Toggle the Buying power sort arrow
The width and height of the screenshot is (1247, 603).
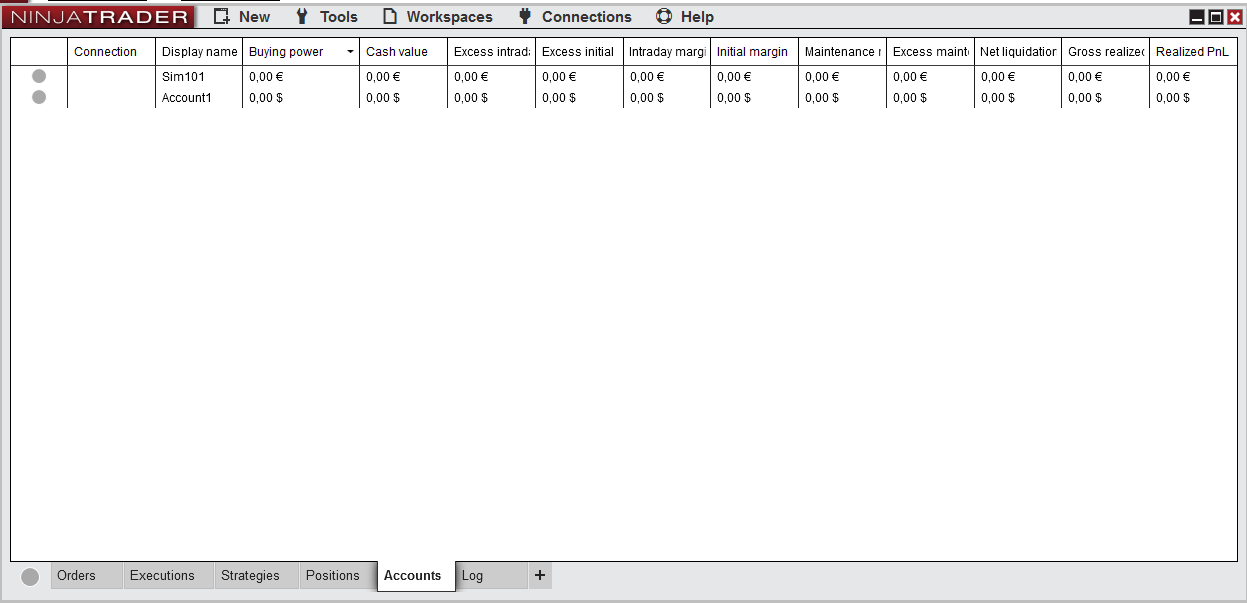tap(350, 52)
